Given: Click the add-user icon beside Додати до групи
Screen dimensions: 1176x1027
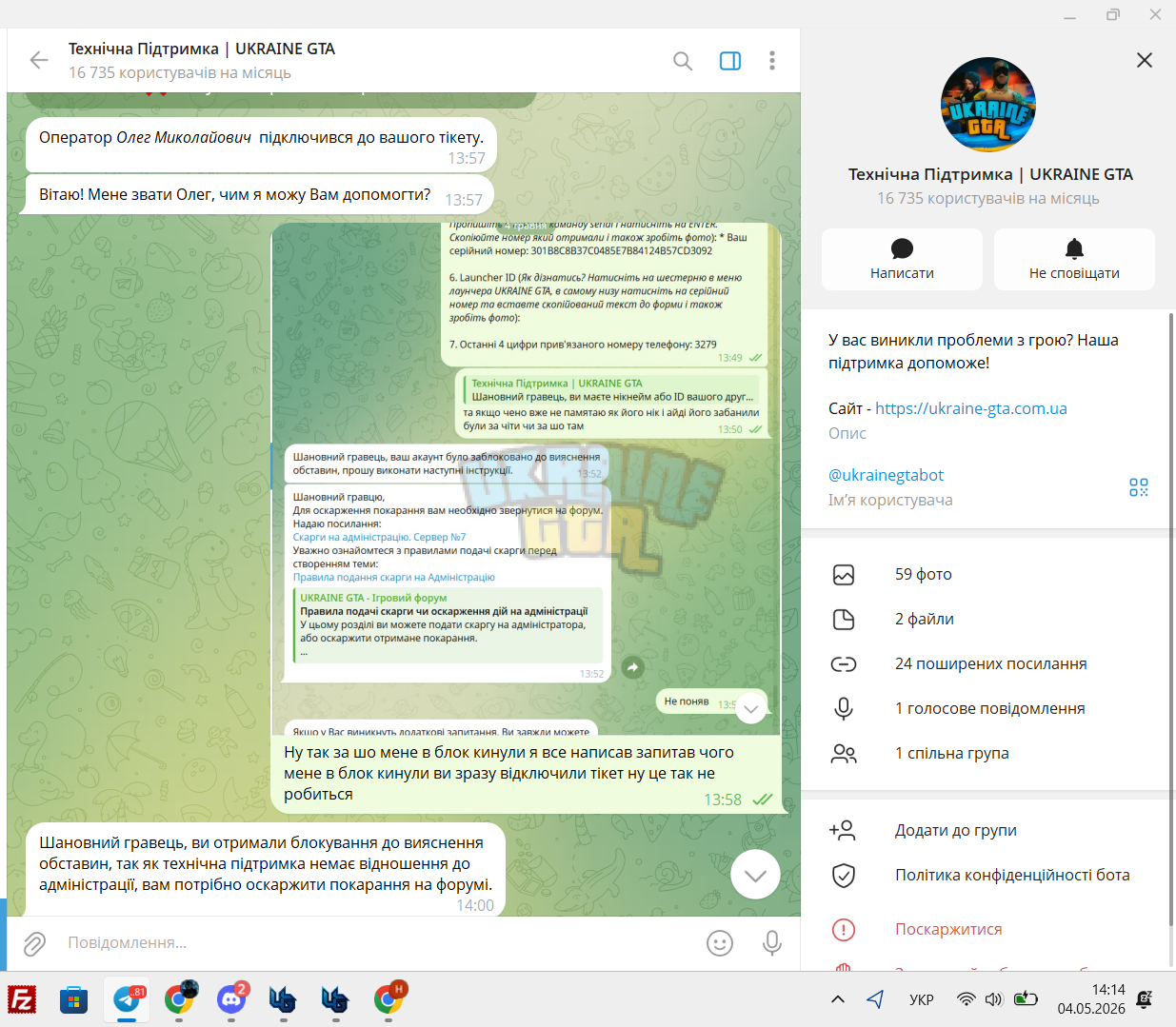Looking at the screenshot, I should tap(843, 830).
